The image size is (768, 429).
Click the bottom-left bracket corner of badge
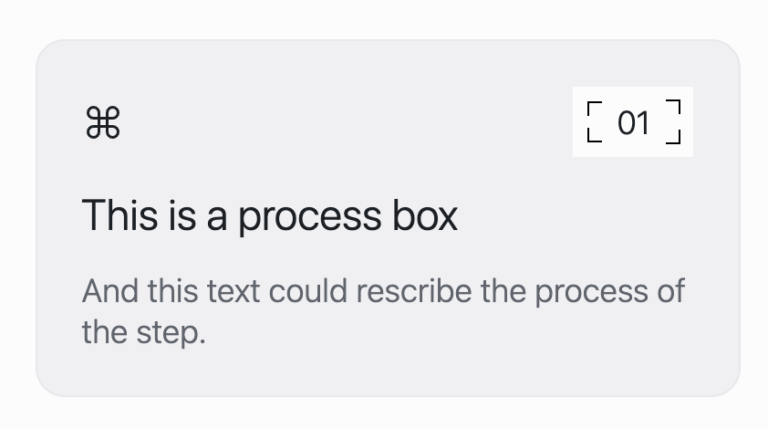594,136
